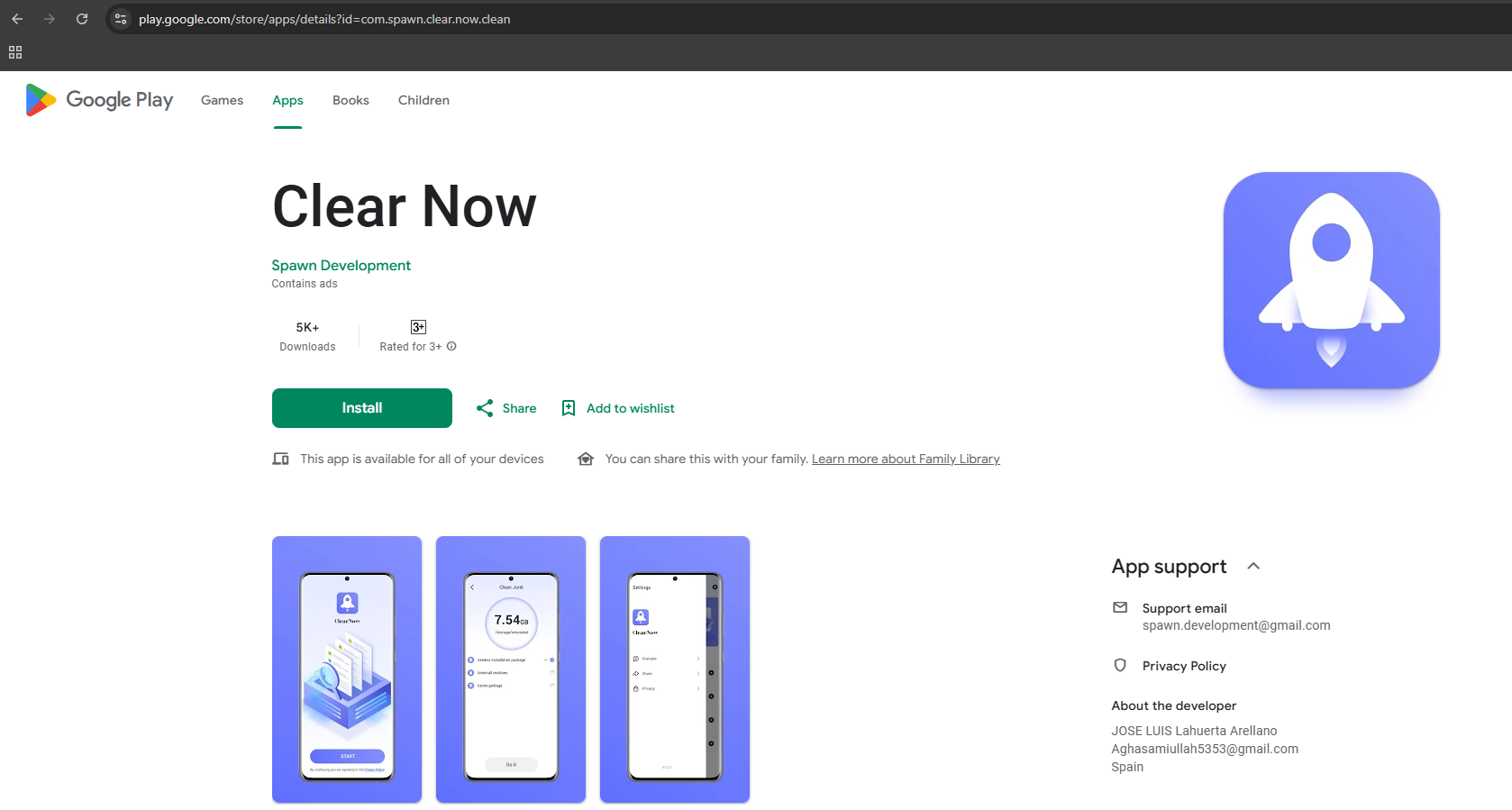
Task: Click the 3+ rating badge
Action: click(418, 327)
